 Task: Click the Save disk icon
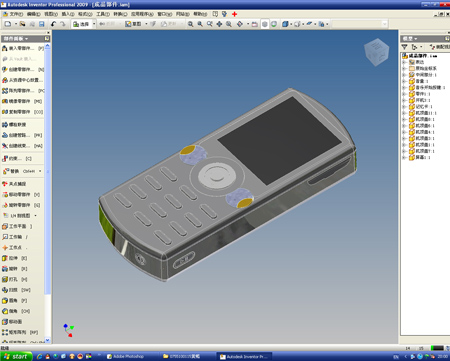pos(42,24)
